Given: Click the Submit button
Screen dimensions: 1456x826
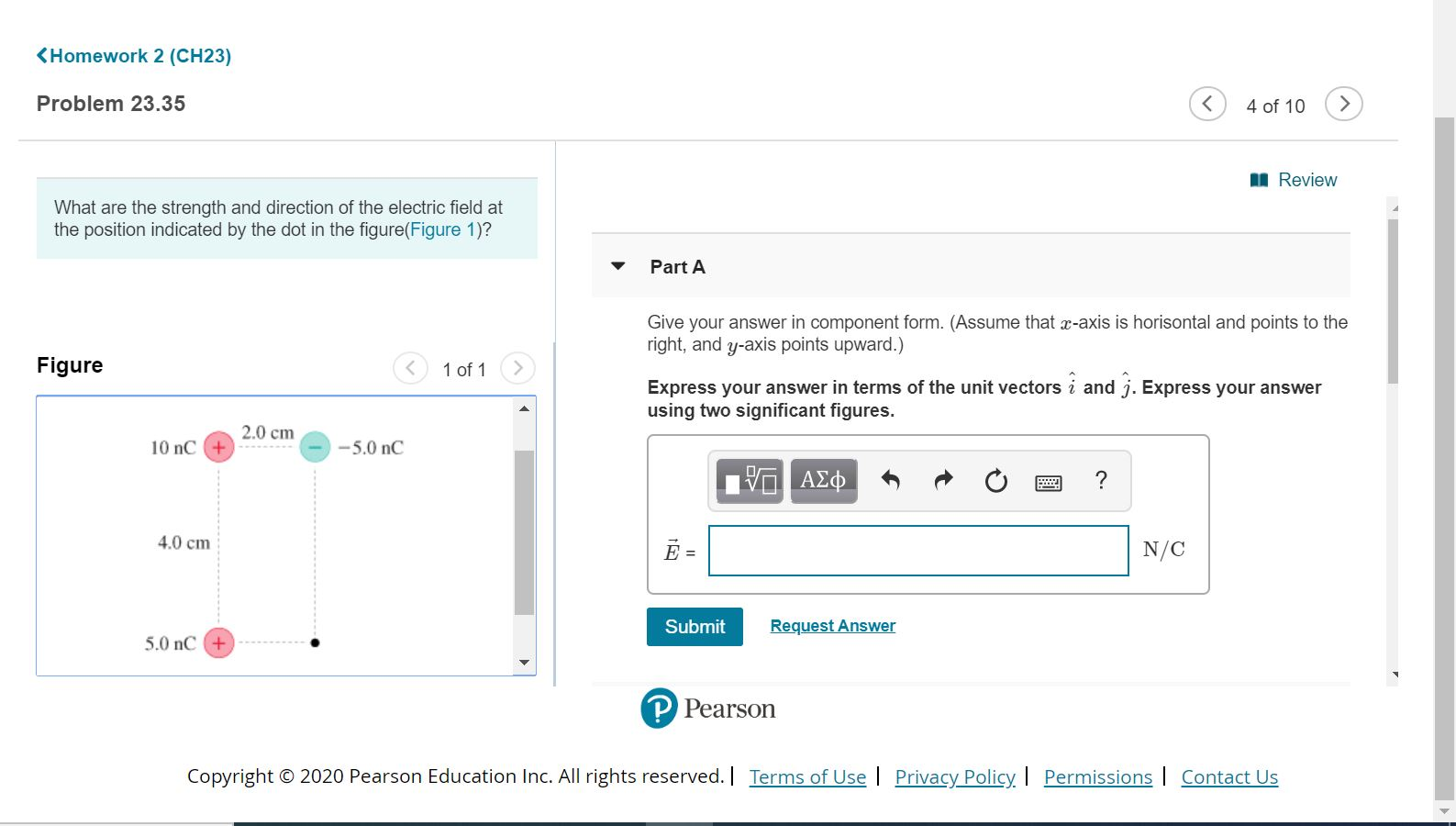Looking at the screenshot, I should (695, 627).
